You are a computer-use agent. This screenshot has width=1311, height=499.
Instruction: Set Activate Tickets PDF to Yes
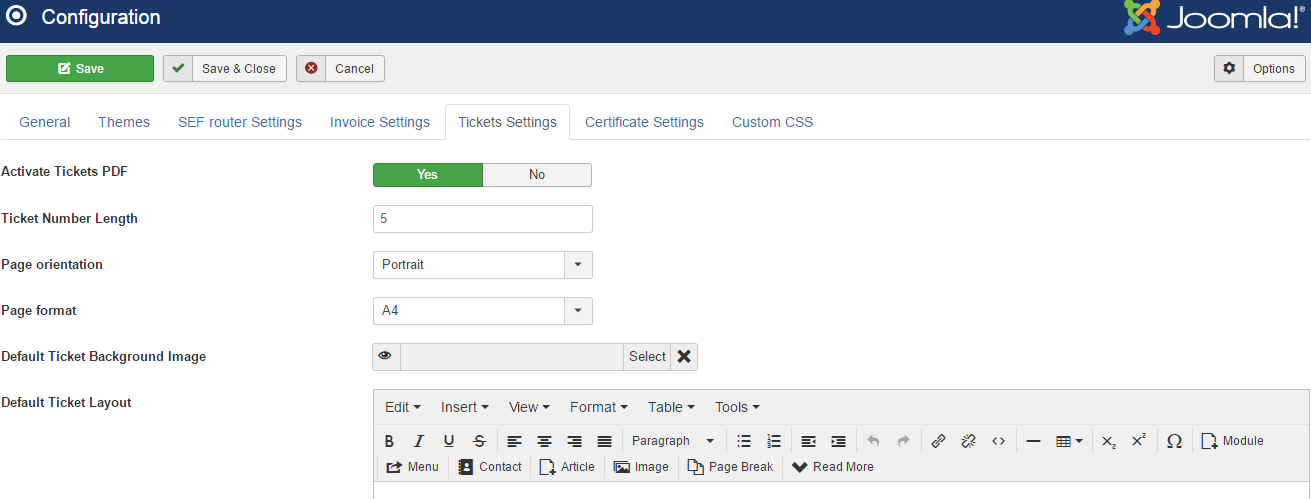click(427, 175)
